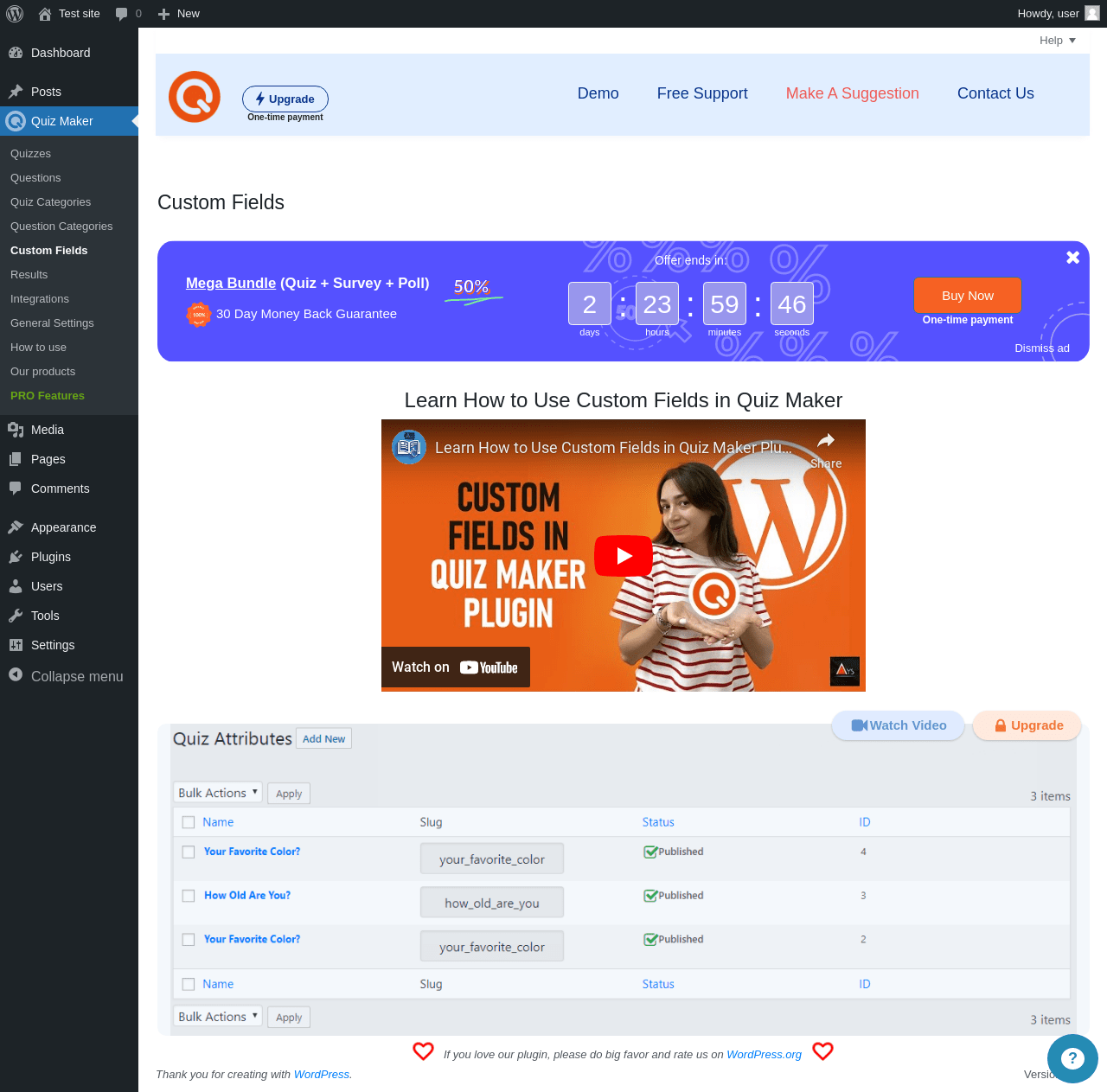This screenshot has height=1092, width=1107.
Task: Open Questions submenu item
Action: point(35,178)
